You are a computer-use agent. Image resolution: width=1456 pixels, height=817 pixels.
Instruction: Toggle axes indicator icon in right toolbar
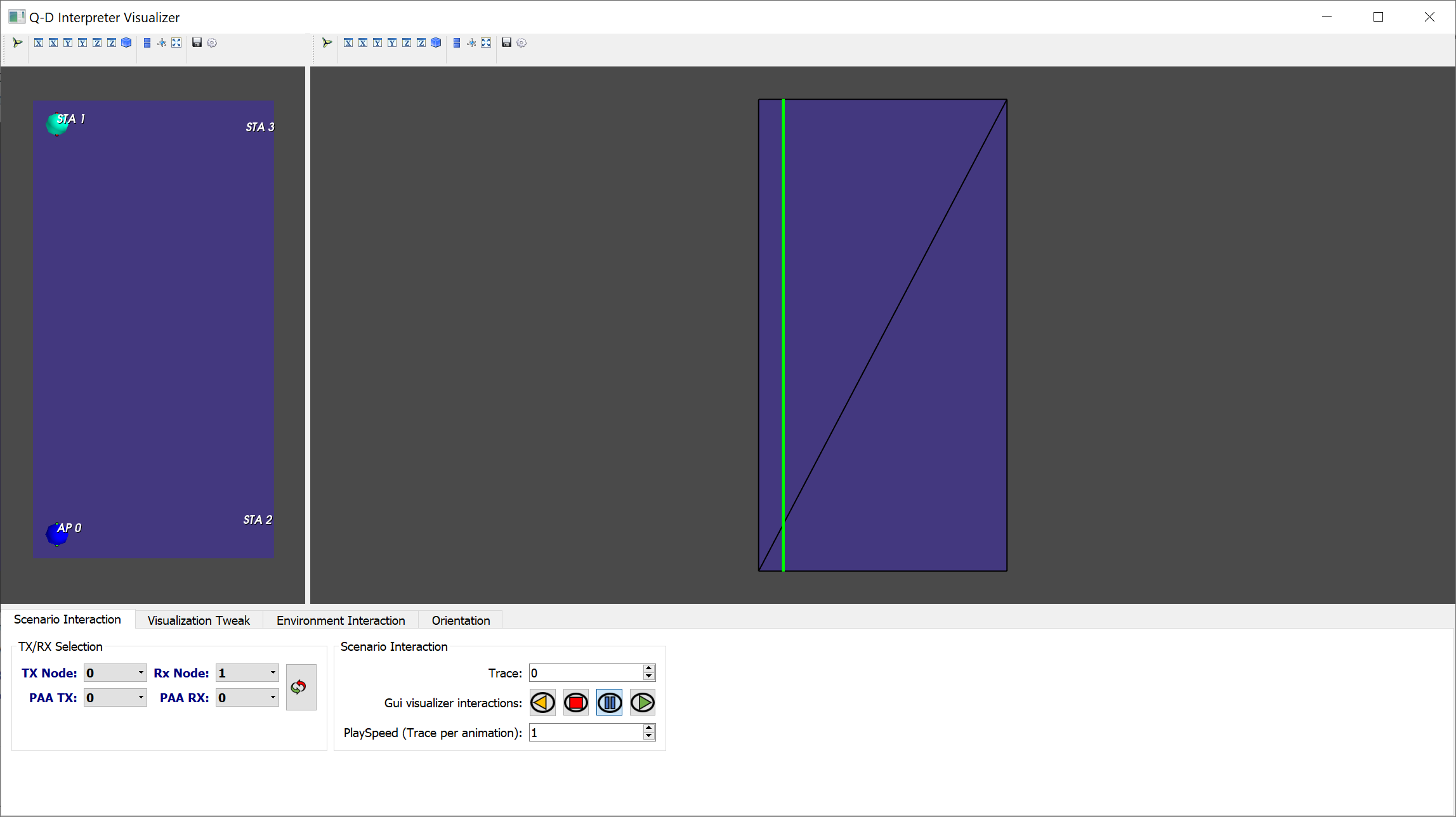point(471,42)
